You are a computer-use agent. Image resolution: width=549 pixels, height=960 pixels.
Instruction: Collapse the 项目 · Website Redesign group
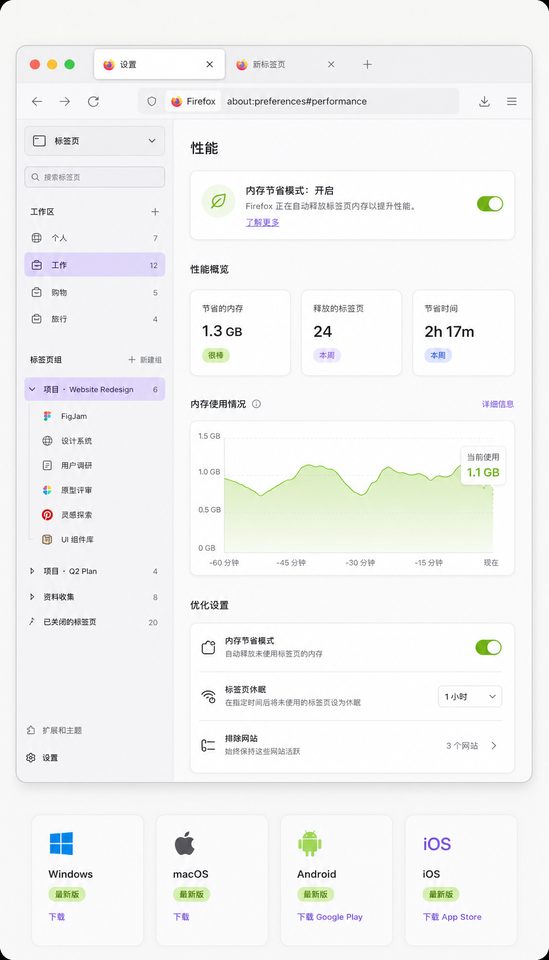[32, 389]
